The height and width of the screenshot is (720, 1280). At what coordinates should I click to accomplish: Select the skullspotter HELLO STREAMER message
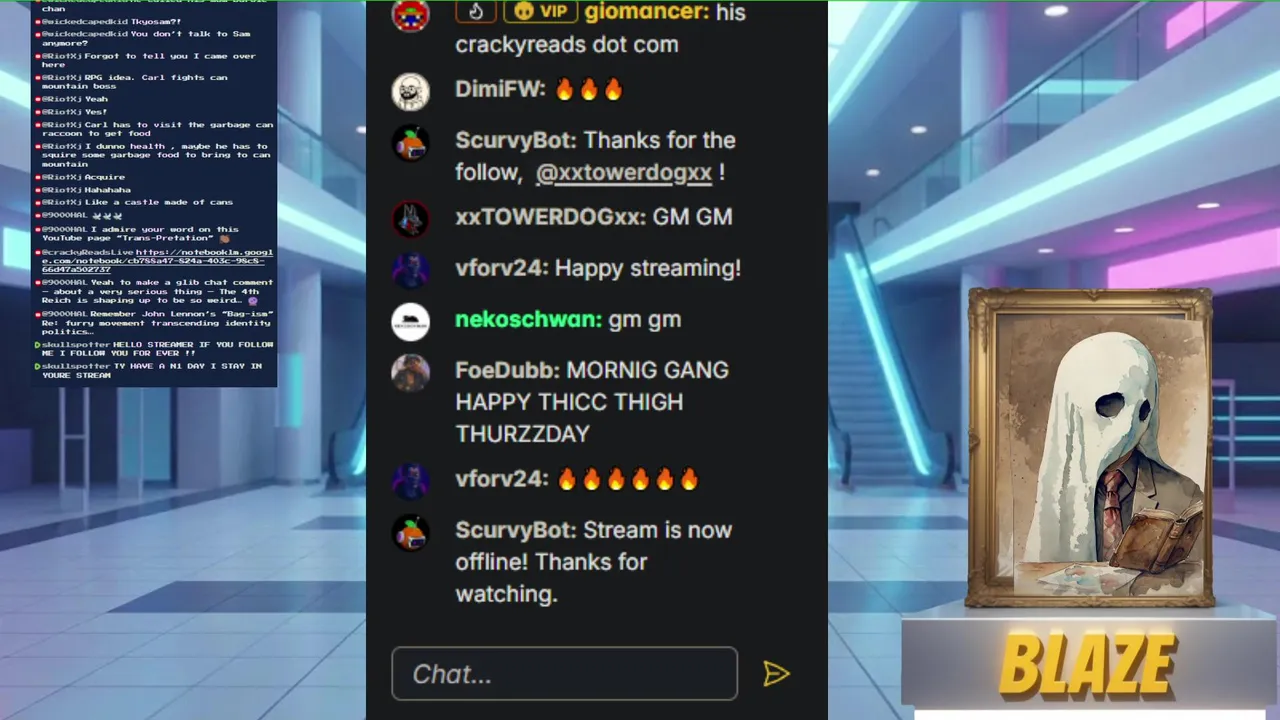click(155, 348)
